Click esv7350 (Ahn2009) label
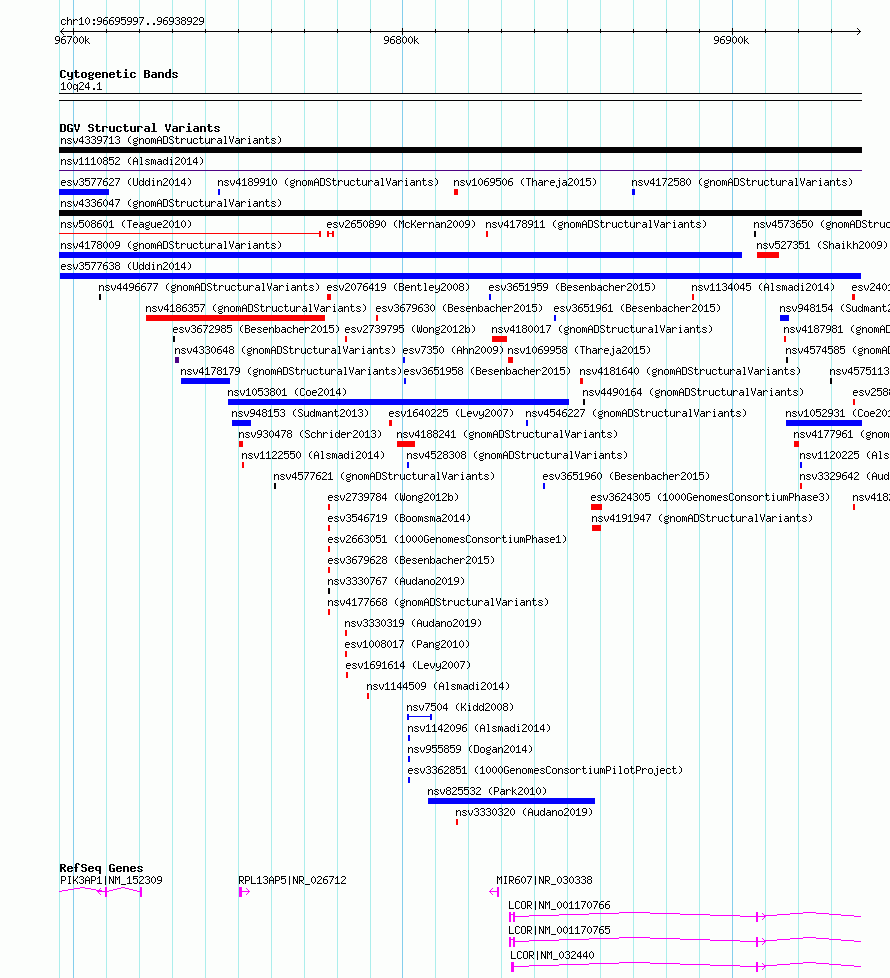Image resolution: width=890 pixels, height=978 pixels. [453, 351]
